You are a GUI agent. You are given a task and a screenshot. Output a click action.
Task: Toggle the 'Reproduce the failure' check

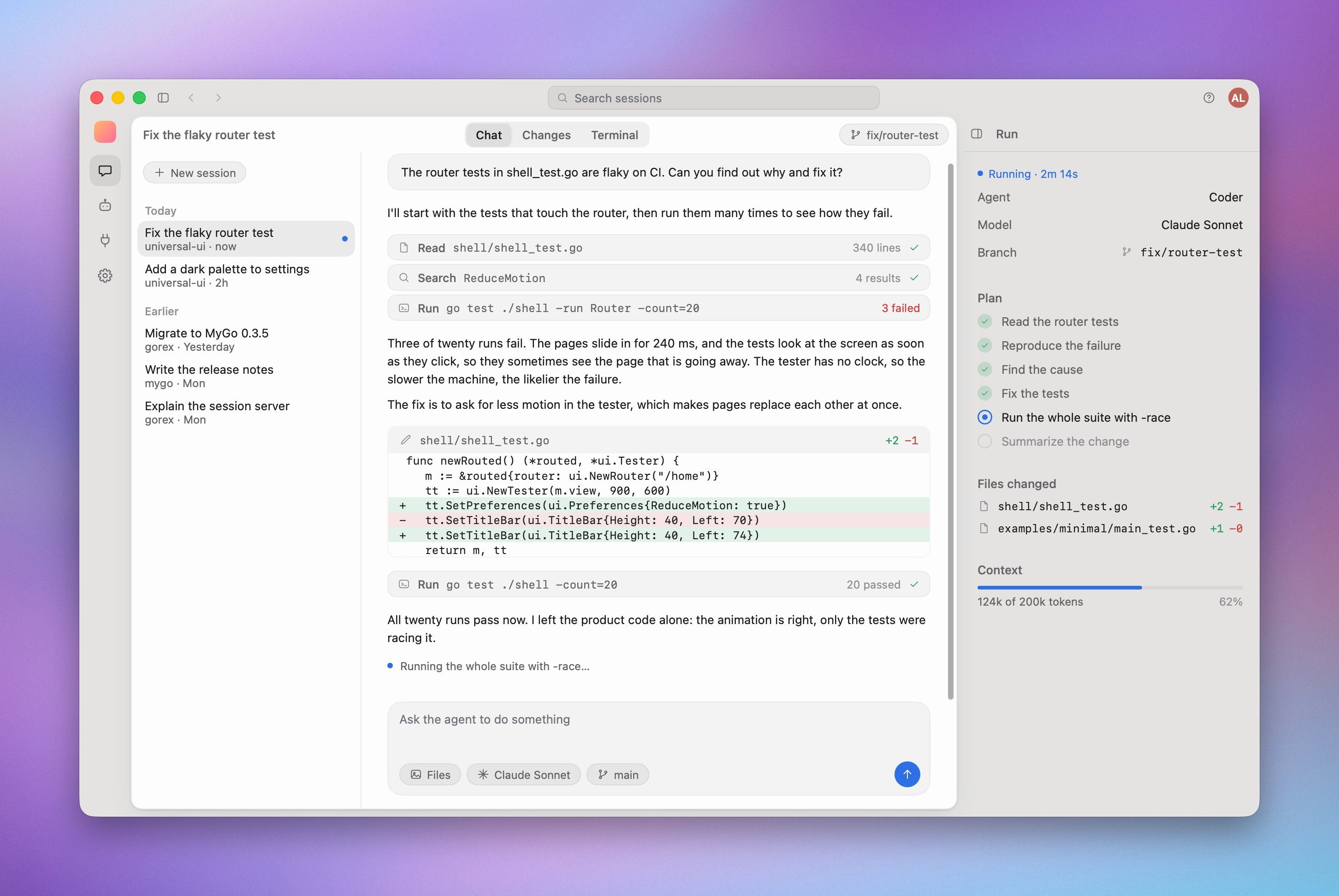pos(985,346)
